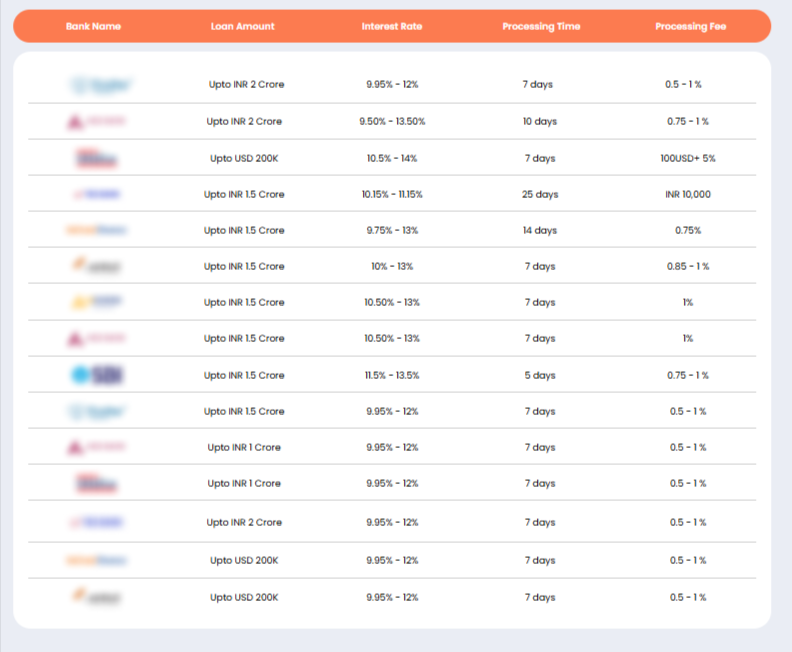
Task: Click Upto INR 1.5 Crore in the 10% - 13% row
Action: (244, 266)
